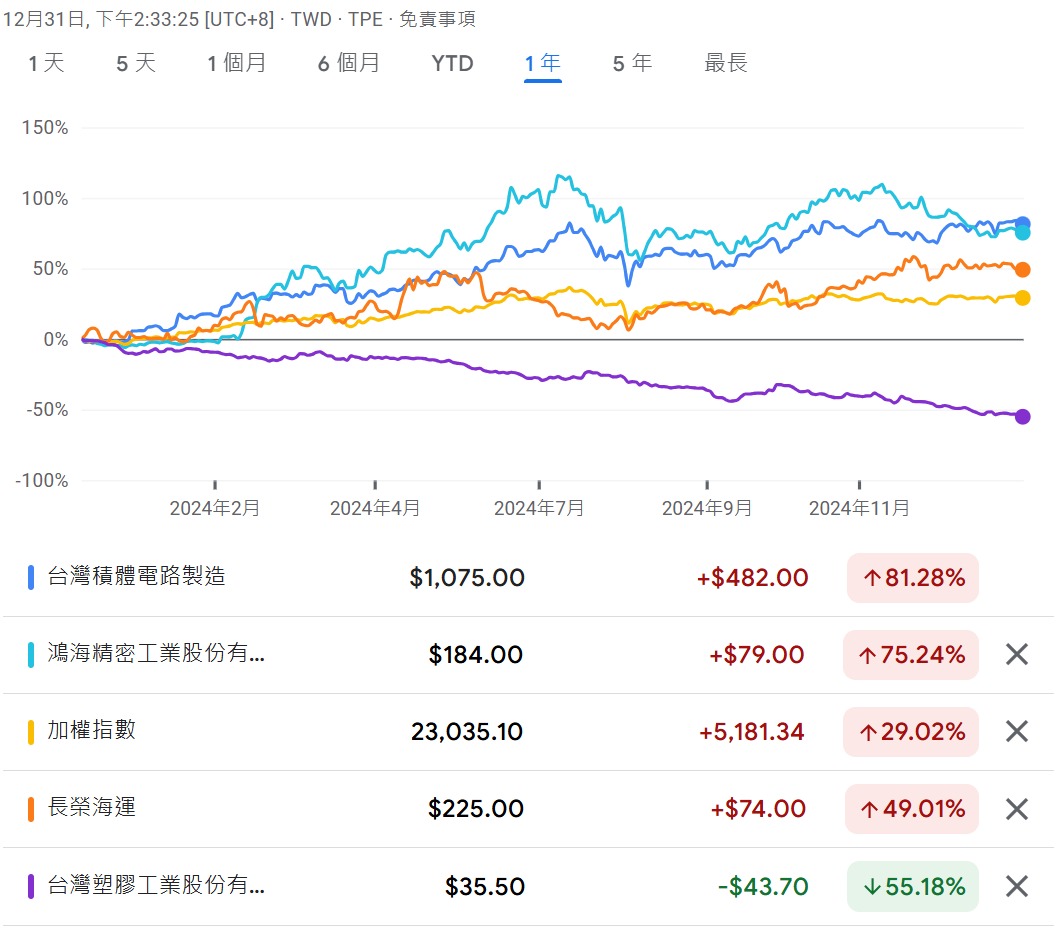
Task: Remove 長榮海運 using its X icon
Action: 1016,809
